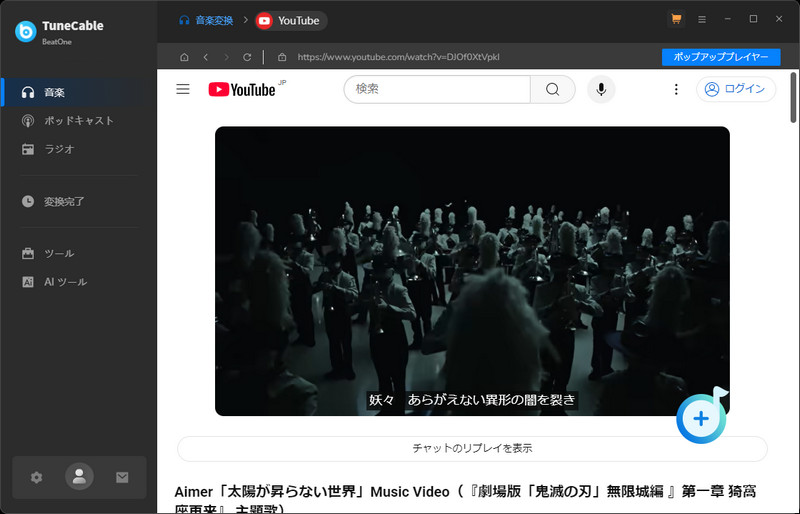Click the YouTube 検索 input field
The height and width of the screenshot is (514, 800).
(437, 89)
